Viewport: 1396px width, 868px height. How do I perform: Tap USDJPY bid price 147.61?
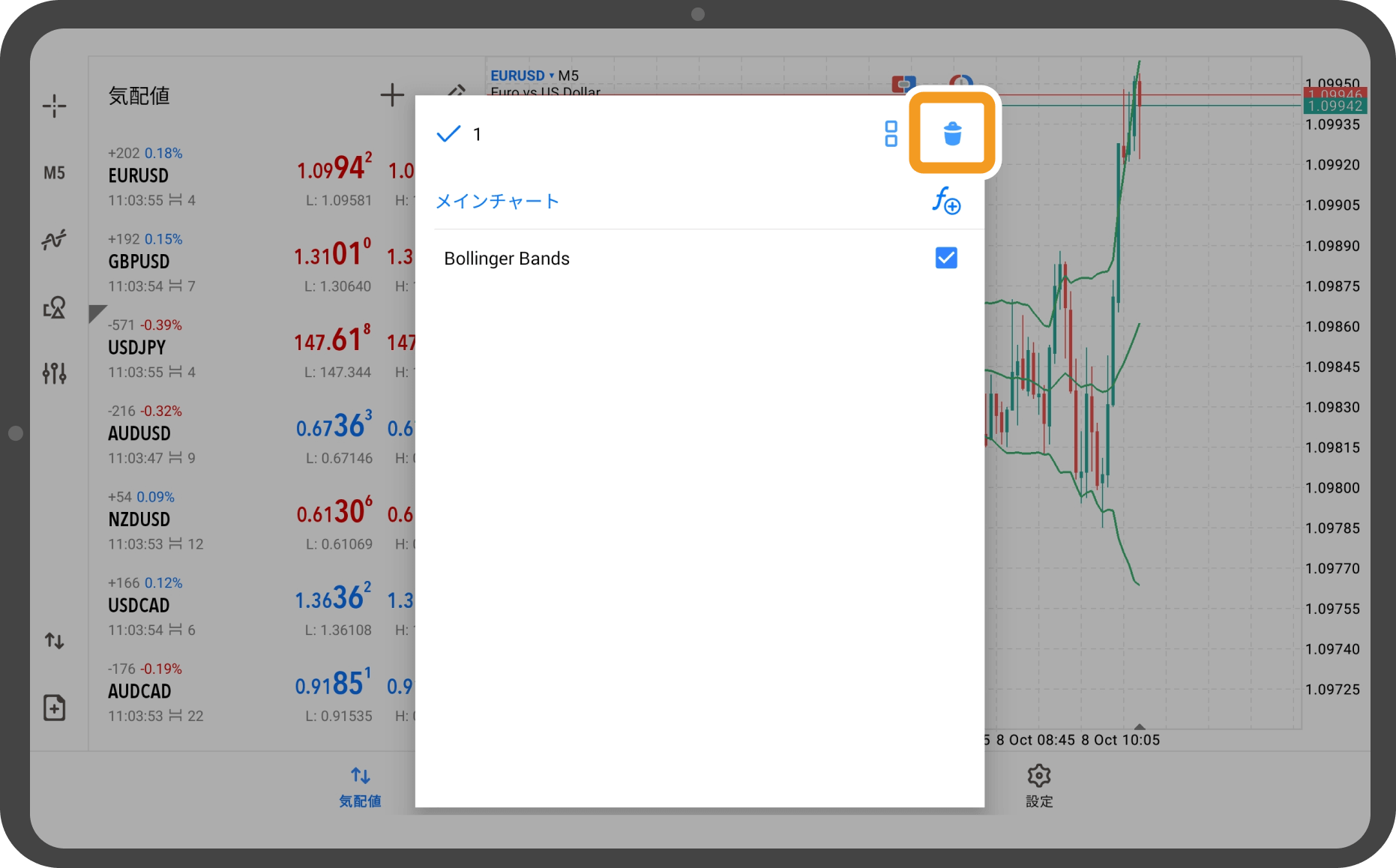[x=332, y=340]
